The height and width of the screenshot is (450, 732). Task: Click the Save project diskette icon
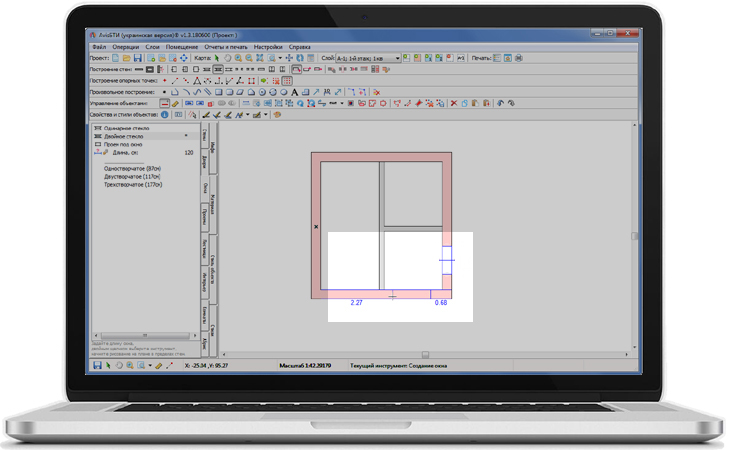click(137, 59)
